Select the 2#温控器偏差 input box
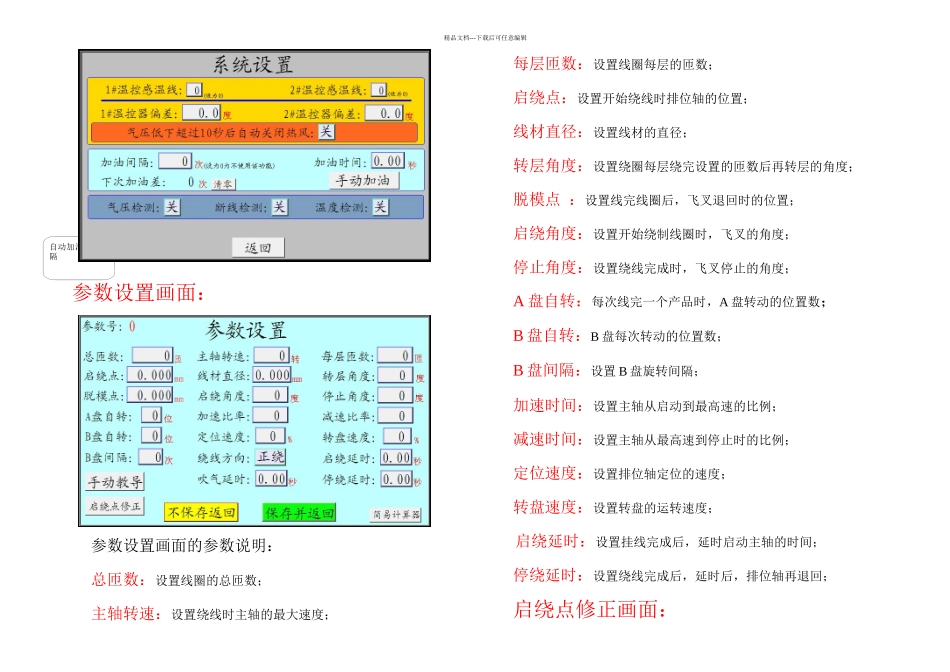 (384, 113)
